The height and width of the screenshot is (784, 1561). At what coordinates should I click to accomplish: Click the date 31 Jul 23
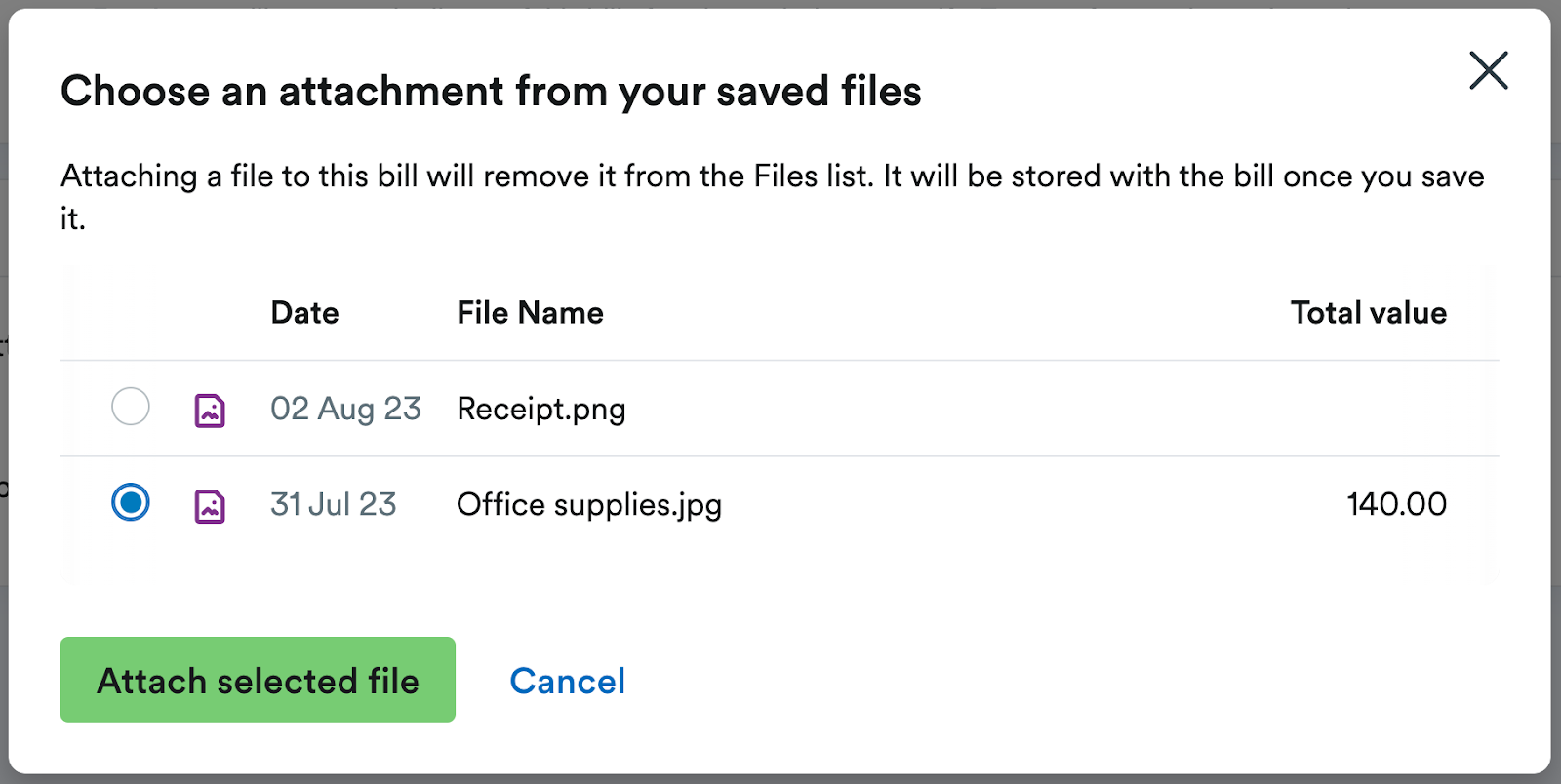click(332, 504)
